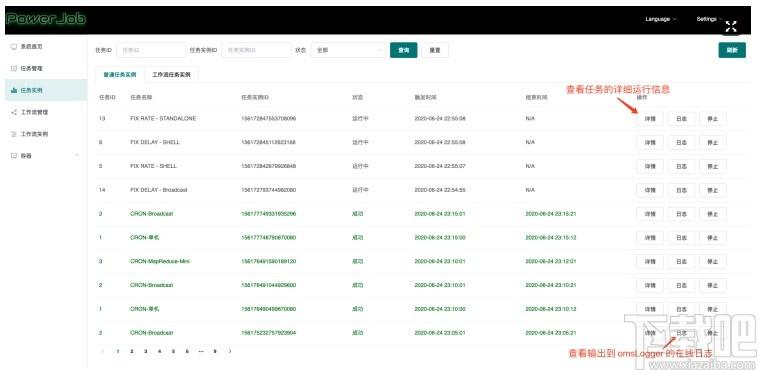The height and width of the screenshot is (370, 759).
Task: Open 详情 for CRON-Broadcast triggered 23:15:01
Action: (650, 214)
